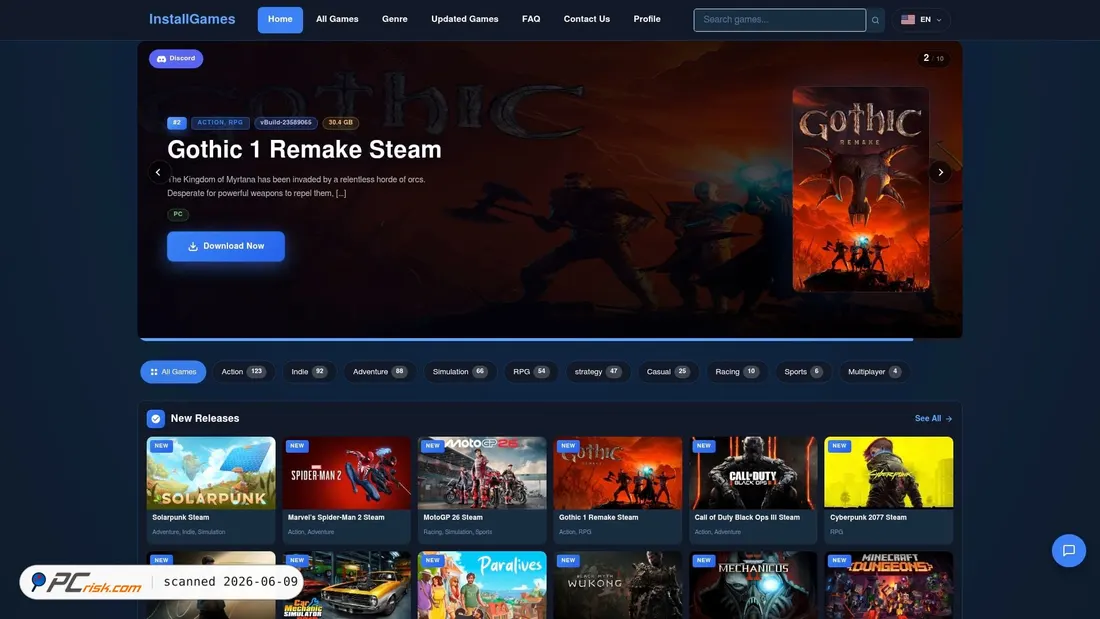Open the EN language dropdown
Screen dimensions: 1100x619
pyautogui.click(x=922, y=20)
